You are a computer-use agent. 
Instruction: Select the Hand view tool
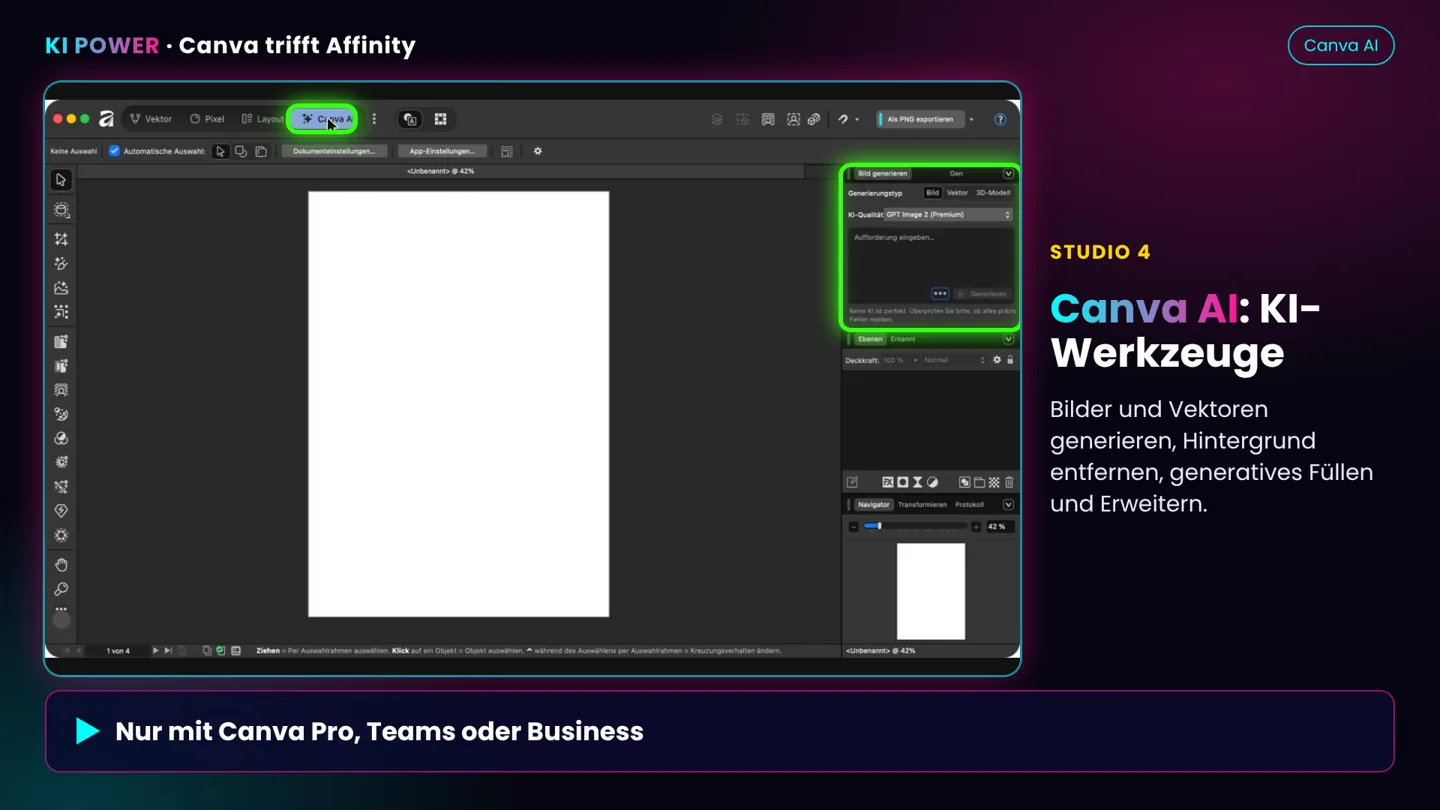61,565
